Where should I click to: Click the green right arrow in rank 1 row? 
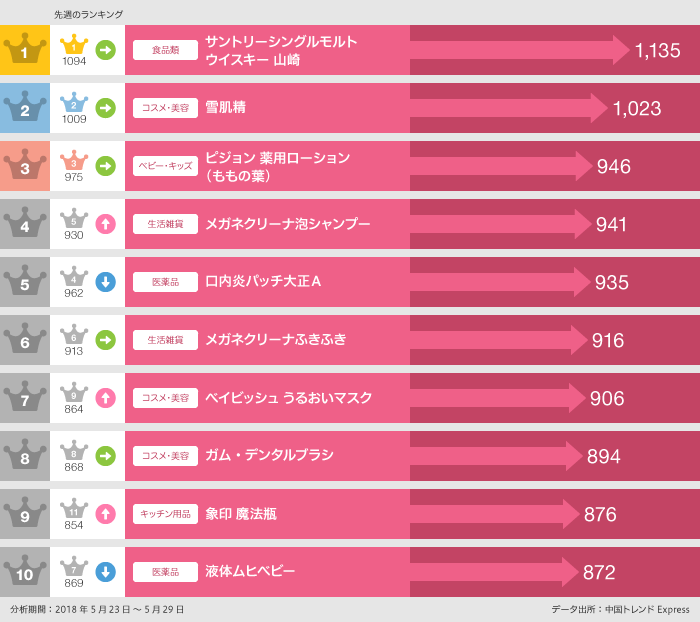coord(105,50)
